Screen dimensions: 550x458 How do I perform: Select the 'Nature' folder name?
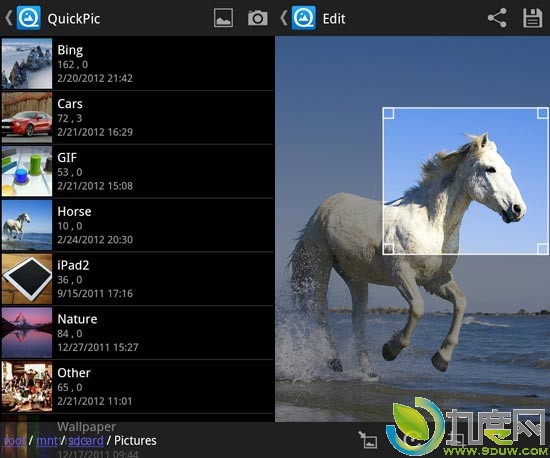tap(78, 319)
